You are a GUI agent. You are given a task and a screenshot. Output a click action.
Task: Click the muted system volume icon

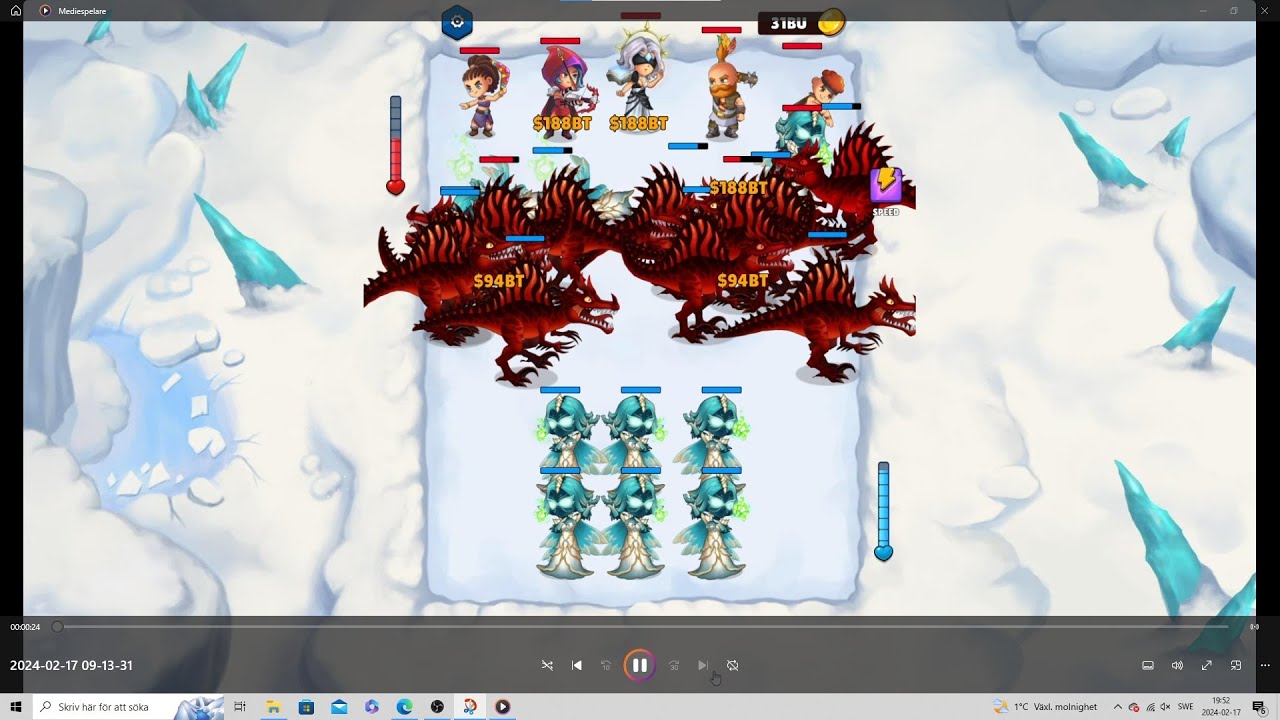(1165, 707)
